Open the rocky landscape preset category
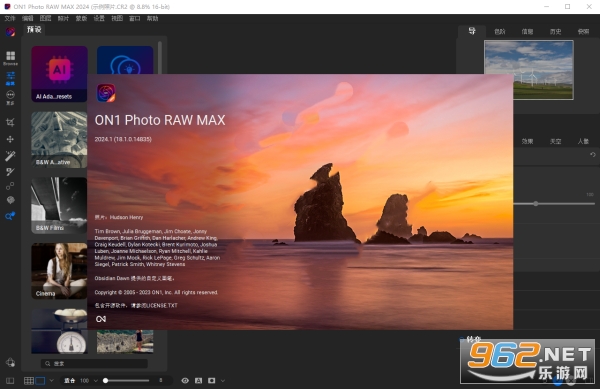The width and height of the screenshot is (600, 389). pyautogui.click(x=125, y=342)
